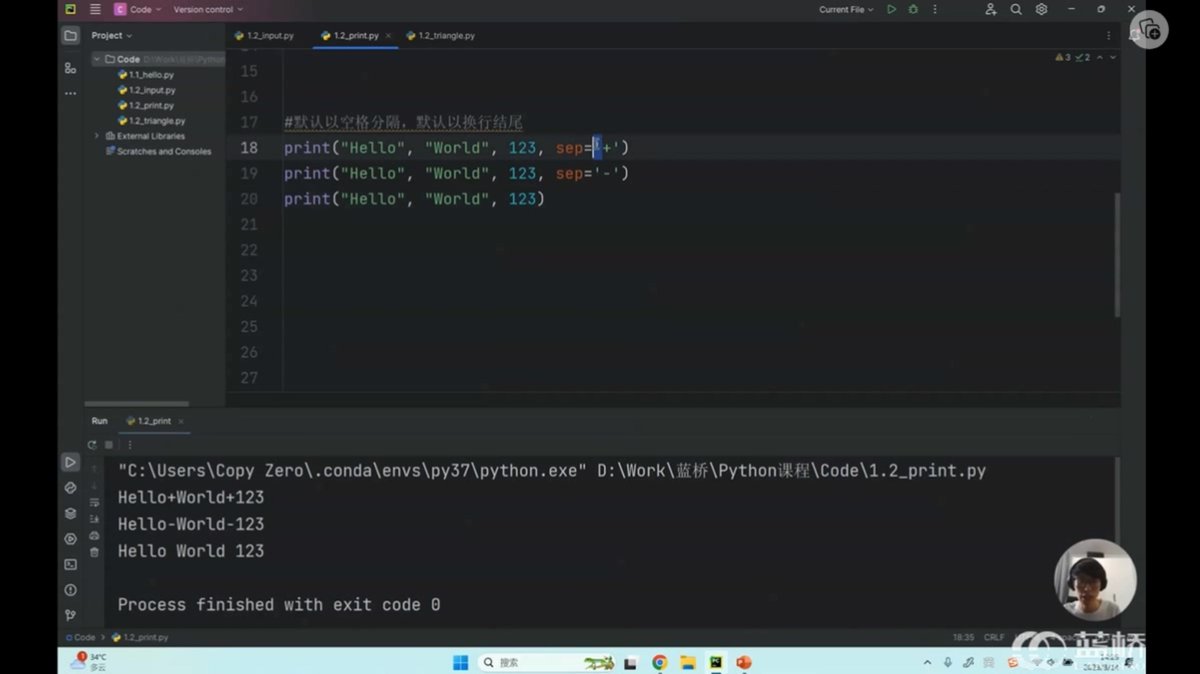Screen dimensions: 1200x674
Task: Run the current file with green play button
Action: [891, 9]
